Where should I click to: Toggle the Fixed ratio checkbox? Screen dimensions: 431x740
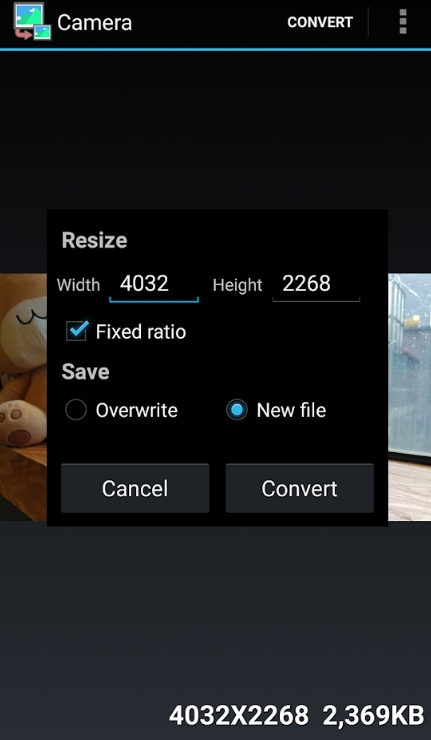[x=77, y=331]
